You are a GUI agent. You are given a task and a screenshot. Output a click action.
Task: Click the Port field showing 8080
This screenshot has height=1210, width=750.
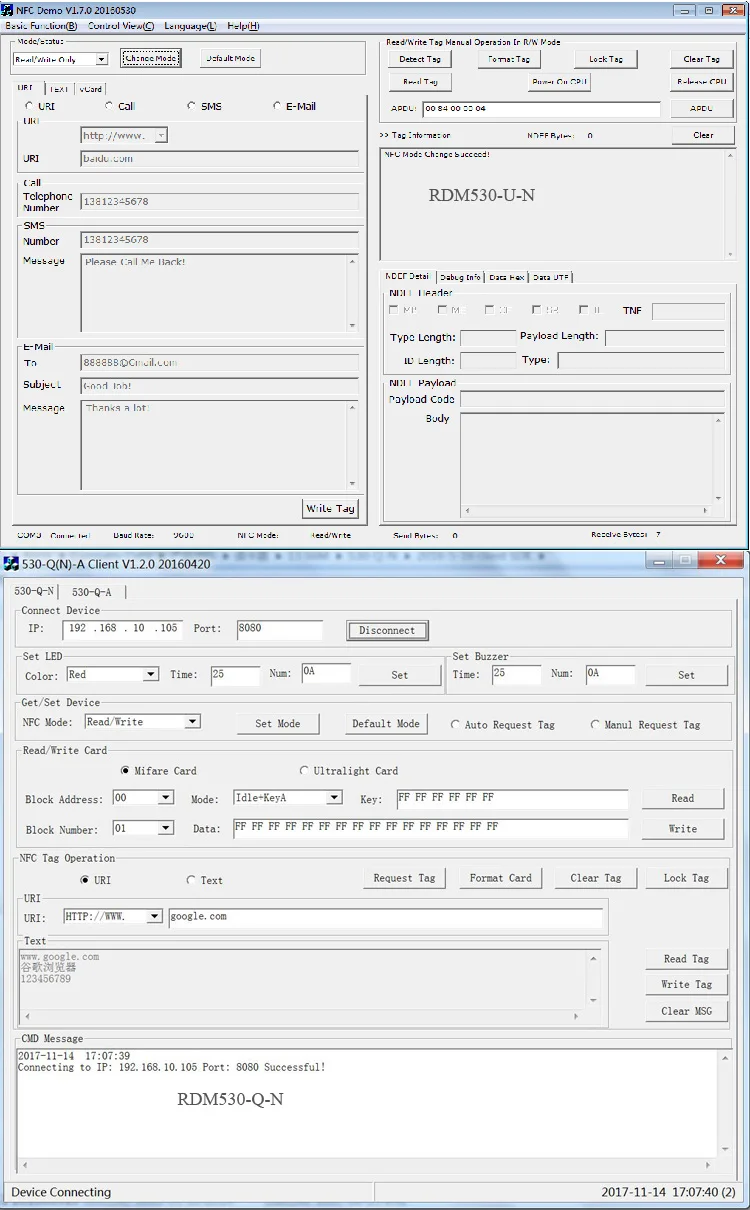(x=279, y=629)
